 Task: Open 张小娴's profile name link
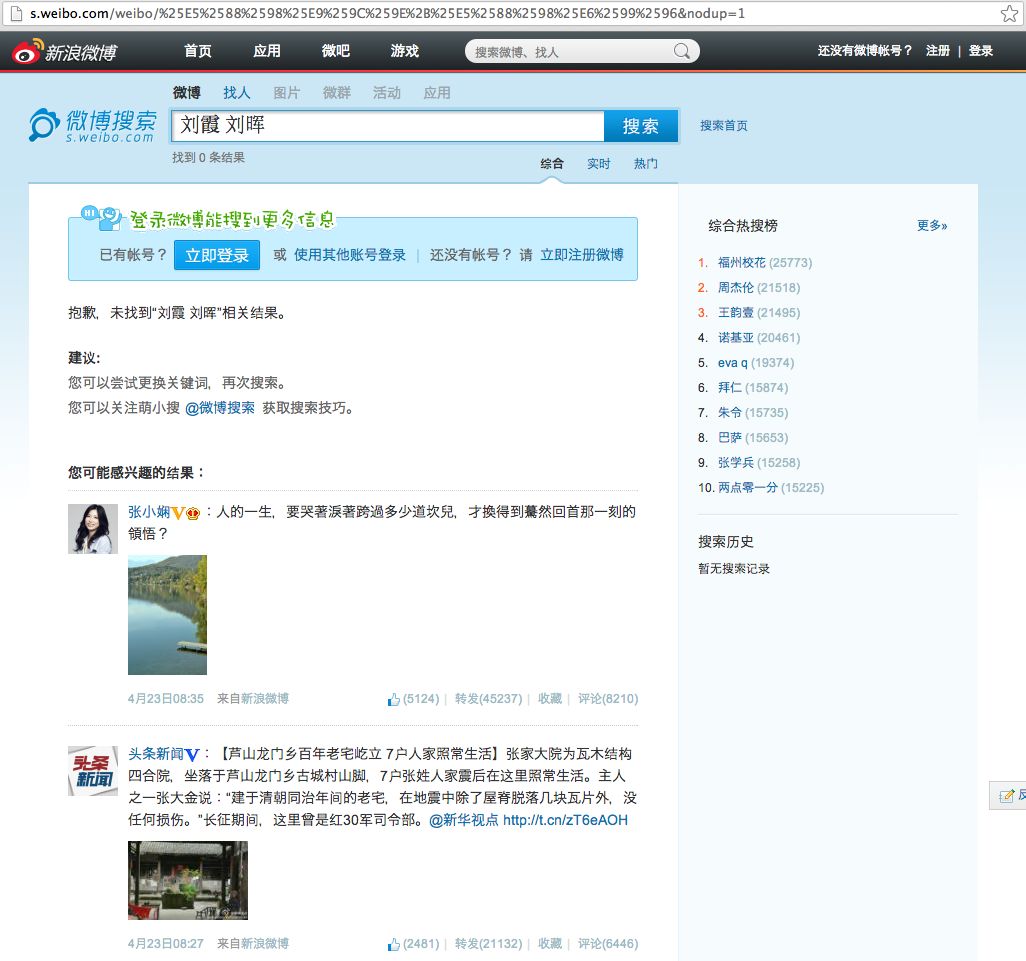(149, 512)
